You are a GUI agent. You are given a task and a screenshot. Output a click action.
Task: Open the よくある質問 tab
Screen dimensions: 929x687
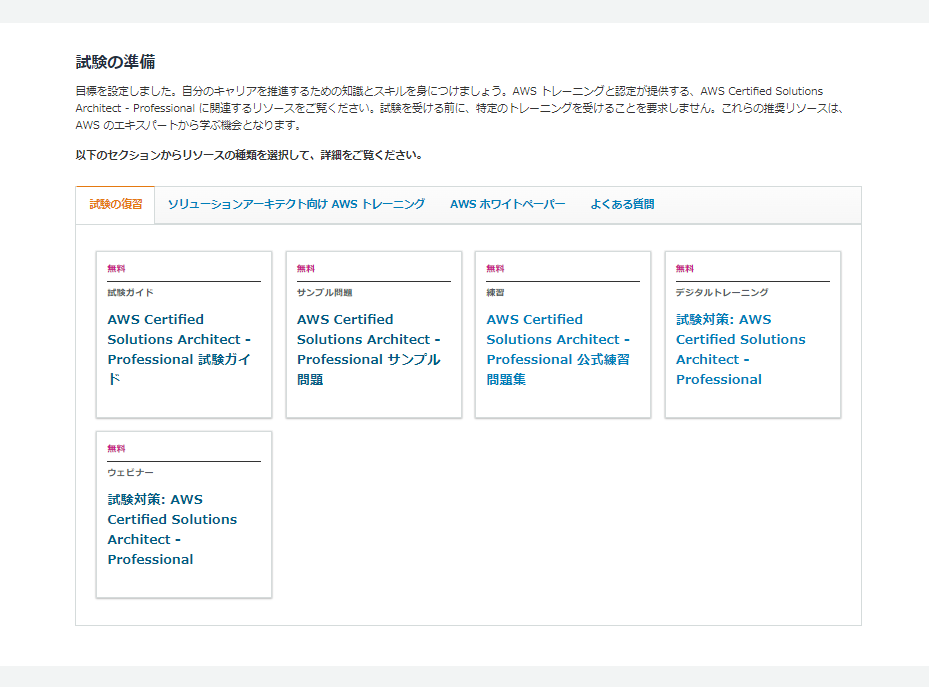[622, 204]
